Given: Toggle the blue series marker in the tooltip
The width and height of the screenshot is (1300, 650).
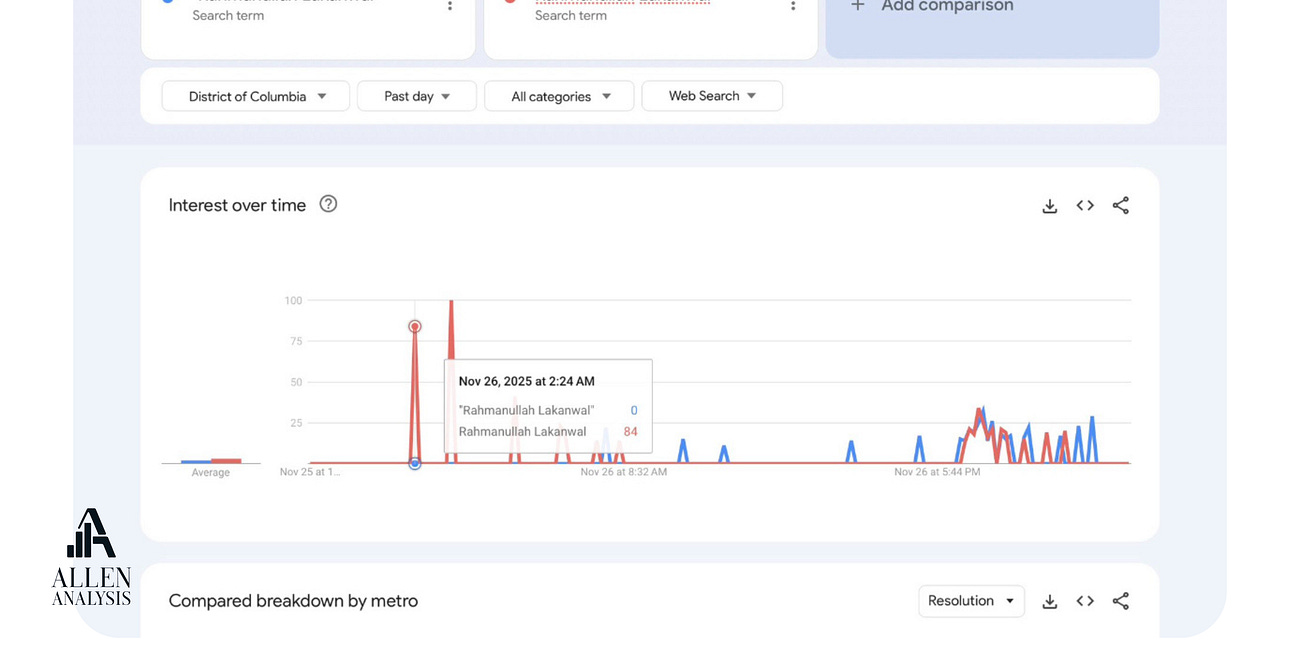Looking at the screenshot, I should [633, 410].
